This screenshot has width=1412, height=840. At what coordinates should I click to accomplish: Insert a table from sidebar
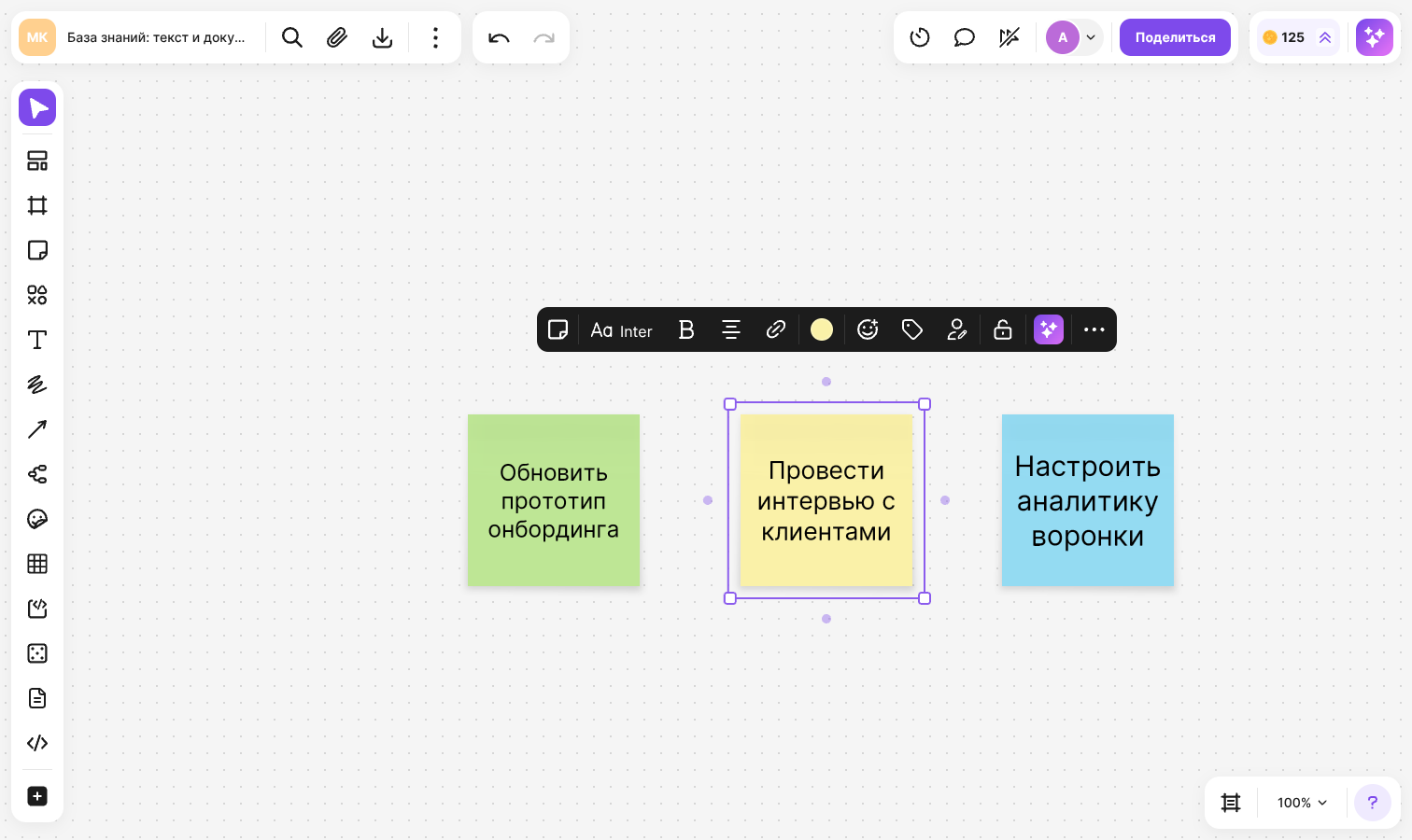pos(37,564)
